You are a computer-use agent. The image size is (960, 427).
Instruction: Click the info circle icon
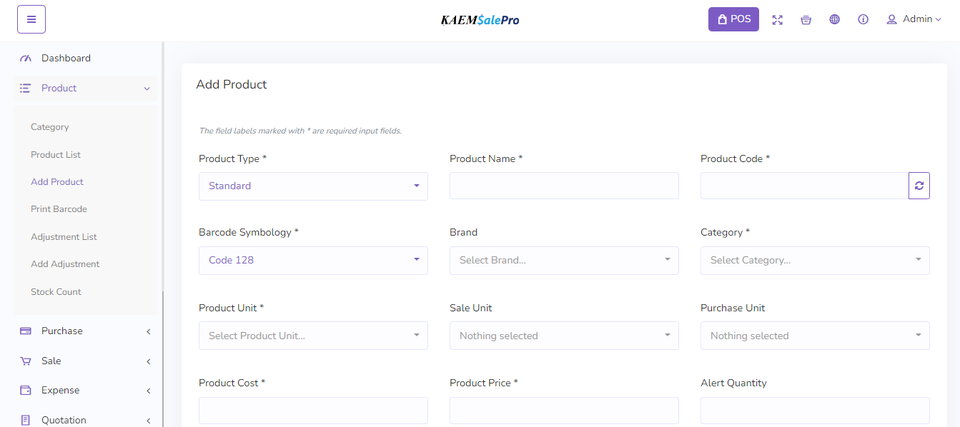(x=863, y=20)
